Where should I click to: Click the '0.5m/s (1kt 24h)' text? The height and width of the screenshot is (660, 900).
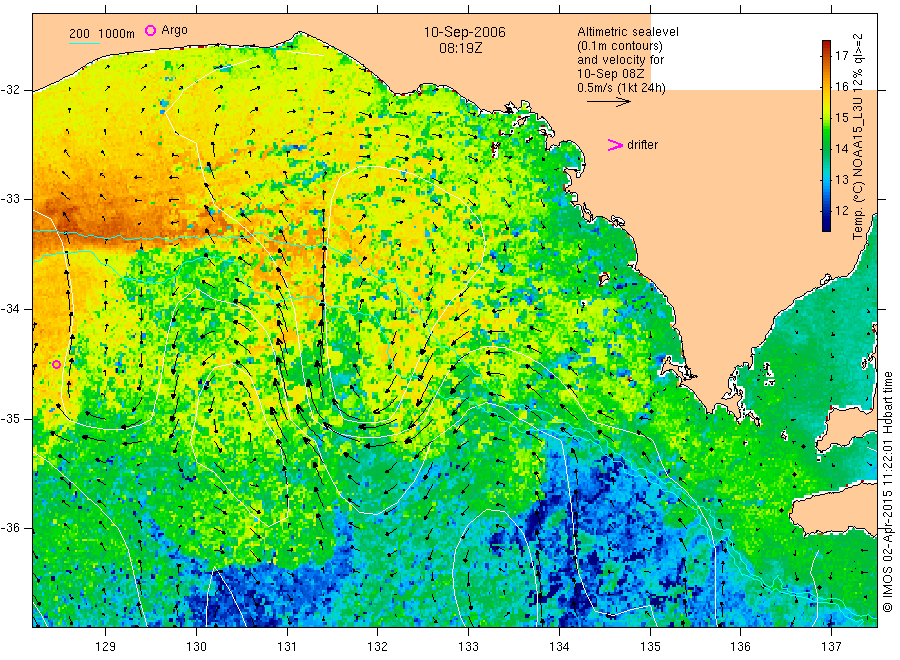click(621, 88)
